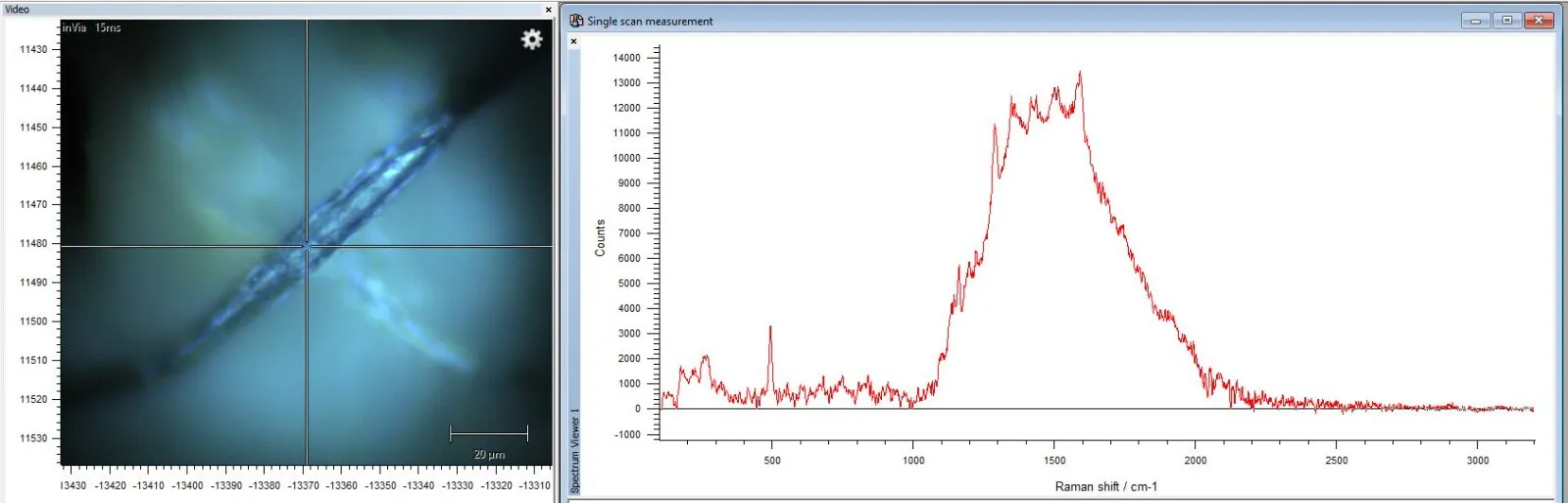Screen dimensions: 1568x503
Task: Minimize the Single scan measurement window
Action: pyautogui.click(x=1476, y=20)
